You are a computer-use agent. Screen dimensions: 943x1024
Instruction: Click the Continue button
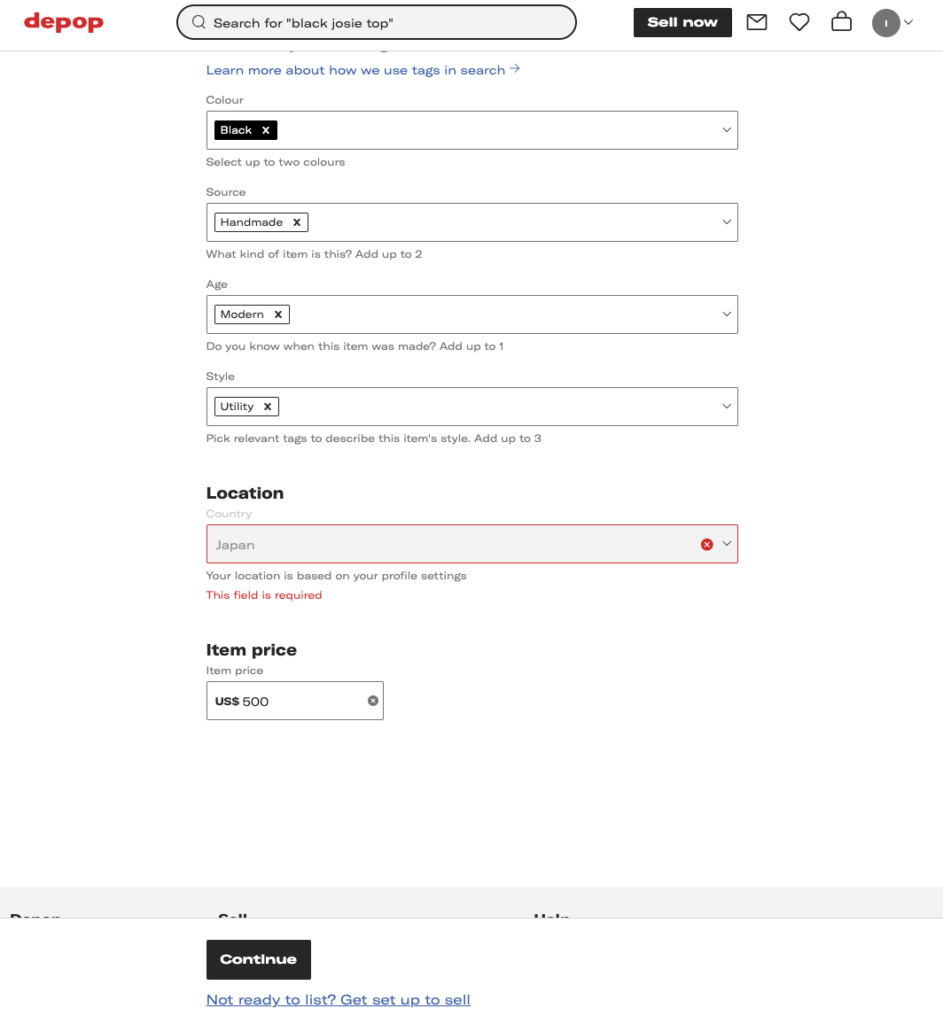click(x=258, y=959)
